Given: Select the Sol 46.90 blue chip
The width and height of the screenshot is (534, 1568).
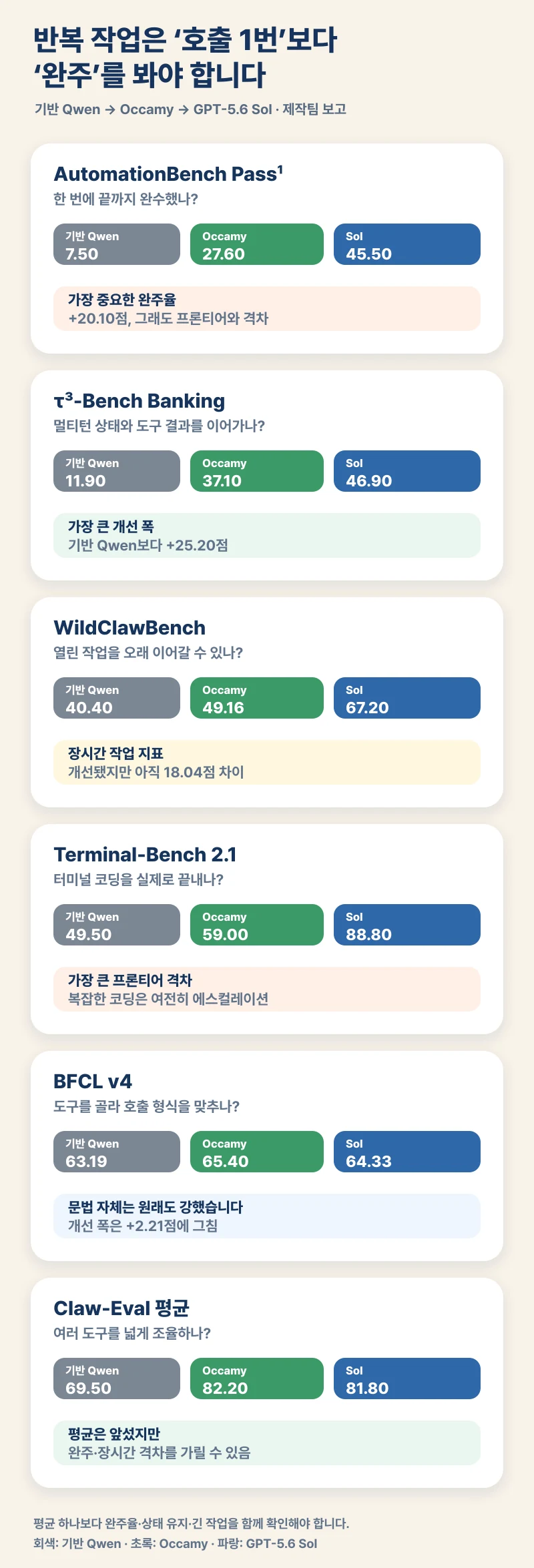Looking at the screenshot, I should 407,471.
